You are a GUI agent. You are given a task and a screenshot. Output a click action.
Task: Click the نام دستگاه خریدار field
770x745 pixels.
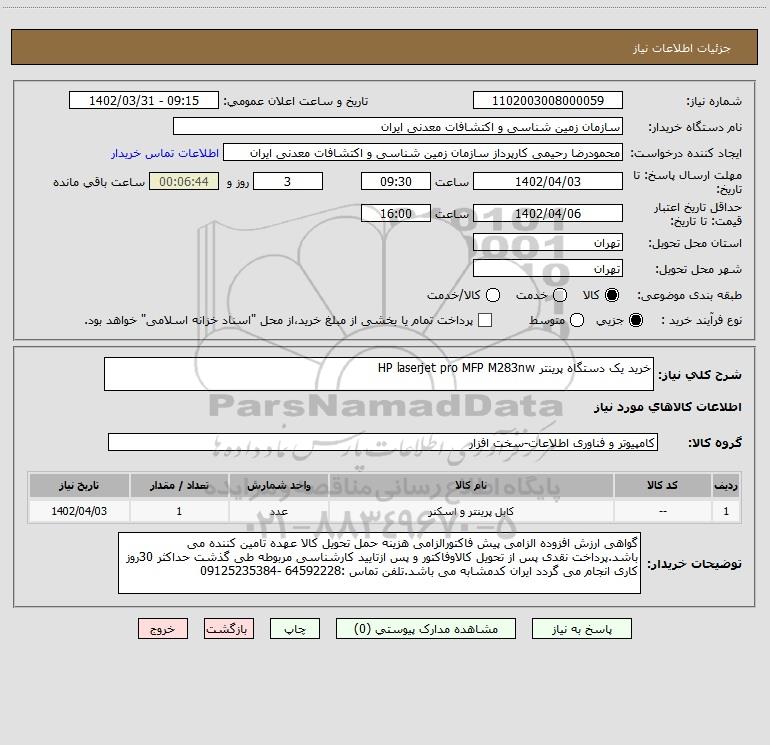[x=398, y=127]
